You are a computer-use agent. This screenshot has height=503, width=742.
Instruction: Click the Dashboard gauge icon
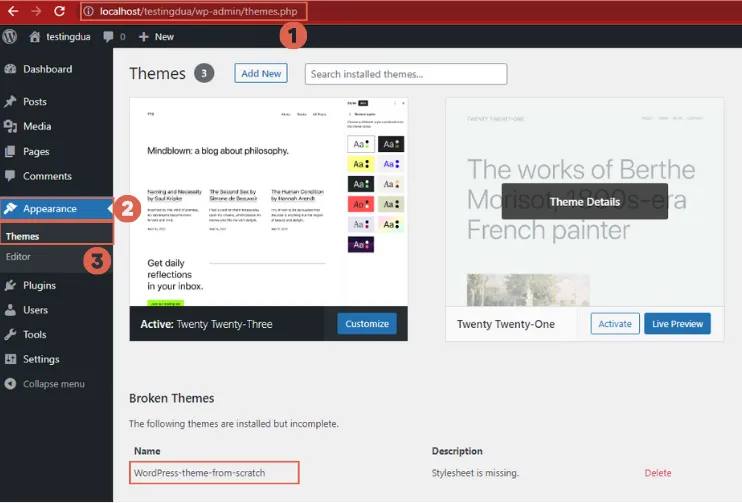10,69
